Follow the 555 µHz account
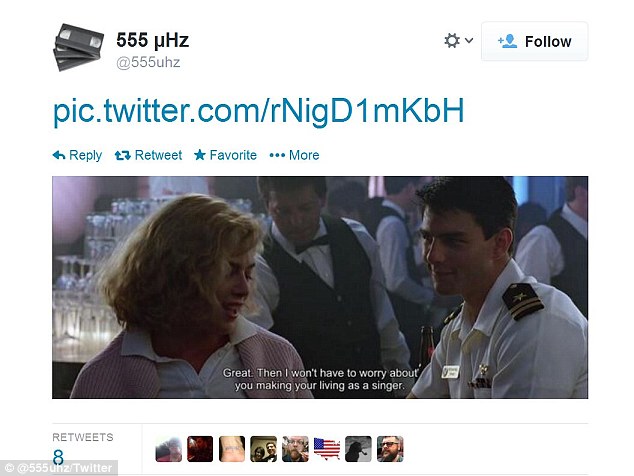This screenshot has width=634, height=476. (x=535, y=41)
